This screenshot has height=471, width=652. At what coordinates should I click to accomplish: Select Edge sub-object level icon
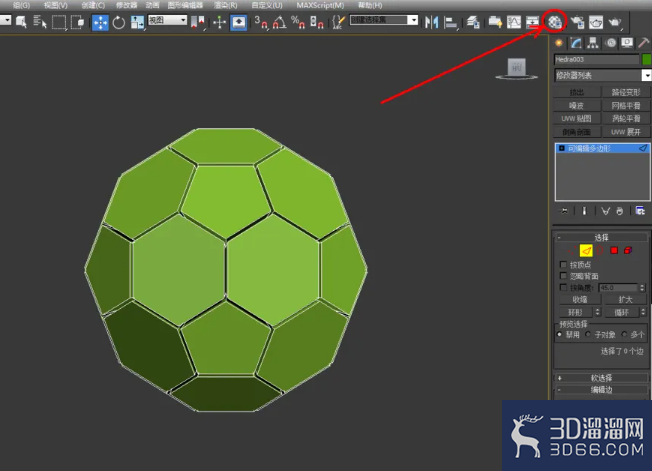tap(586, 250)
